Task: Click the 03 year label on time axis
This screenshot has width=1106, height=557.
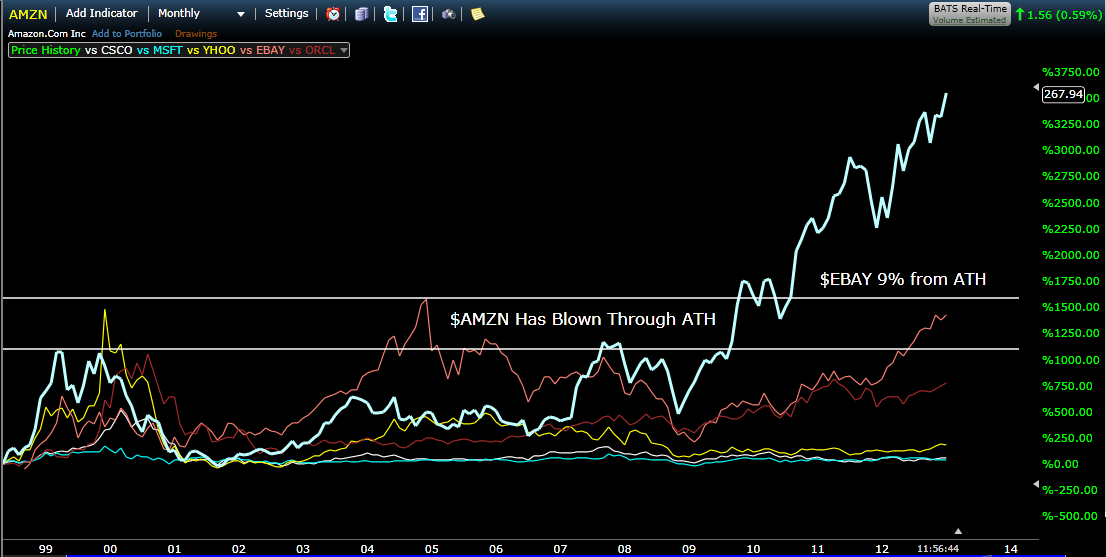Action: pyautogui.click(x=303, y=548)
